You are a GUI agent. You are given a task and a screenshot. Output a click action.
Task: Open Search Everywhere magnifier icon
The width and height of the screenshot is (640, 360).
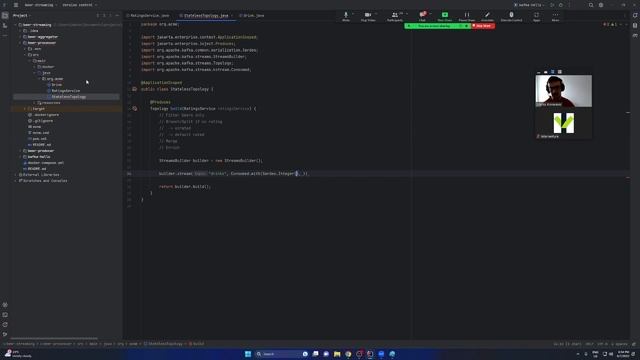[x=591, y=5]
